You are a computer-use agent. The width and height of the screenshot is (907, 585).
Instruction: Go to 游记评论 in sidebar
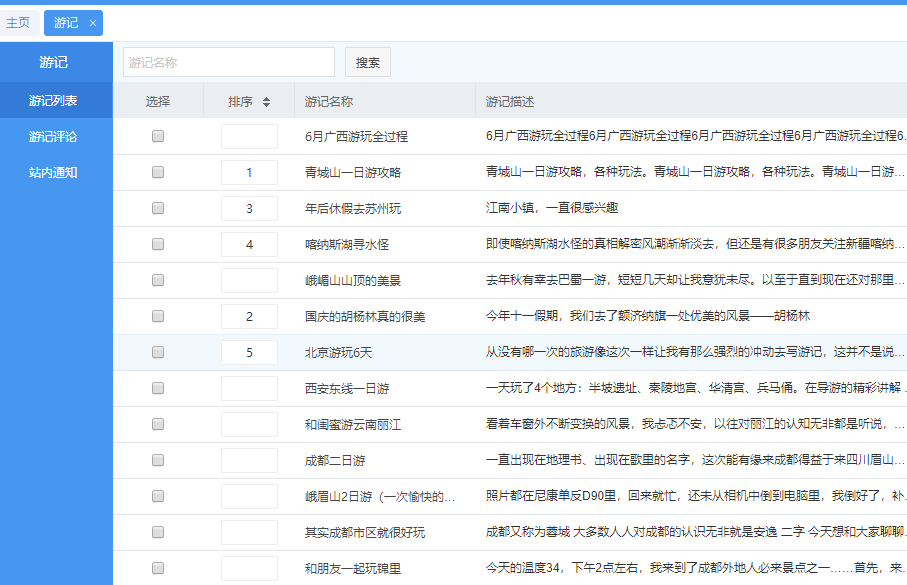pos(54,136)
